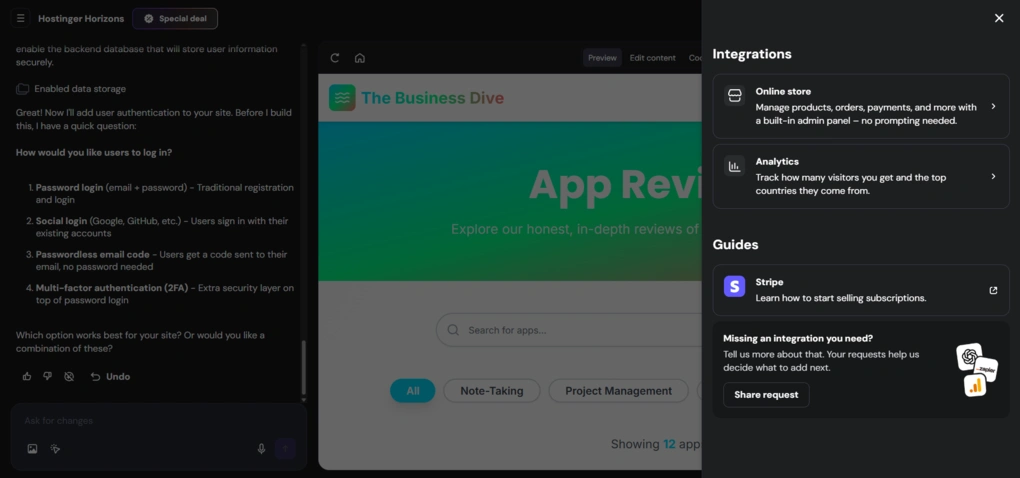Click the thumbs down feedback icon
Image resolution: width=1020 pixels, height=478 pixels.
[47, 377]
